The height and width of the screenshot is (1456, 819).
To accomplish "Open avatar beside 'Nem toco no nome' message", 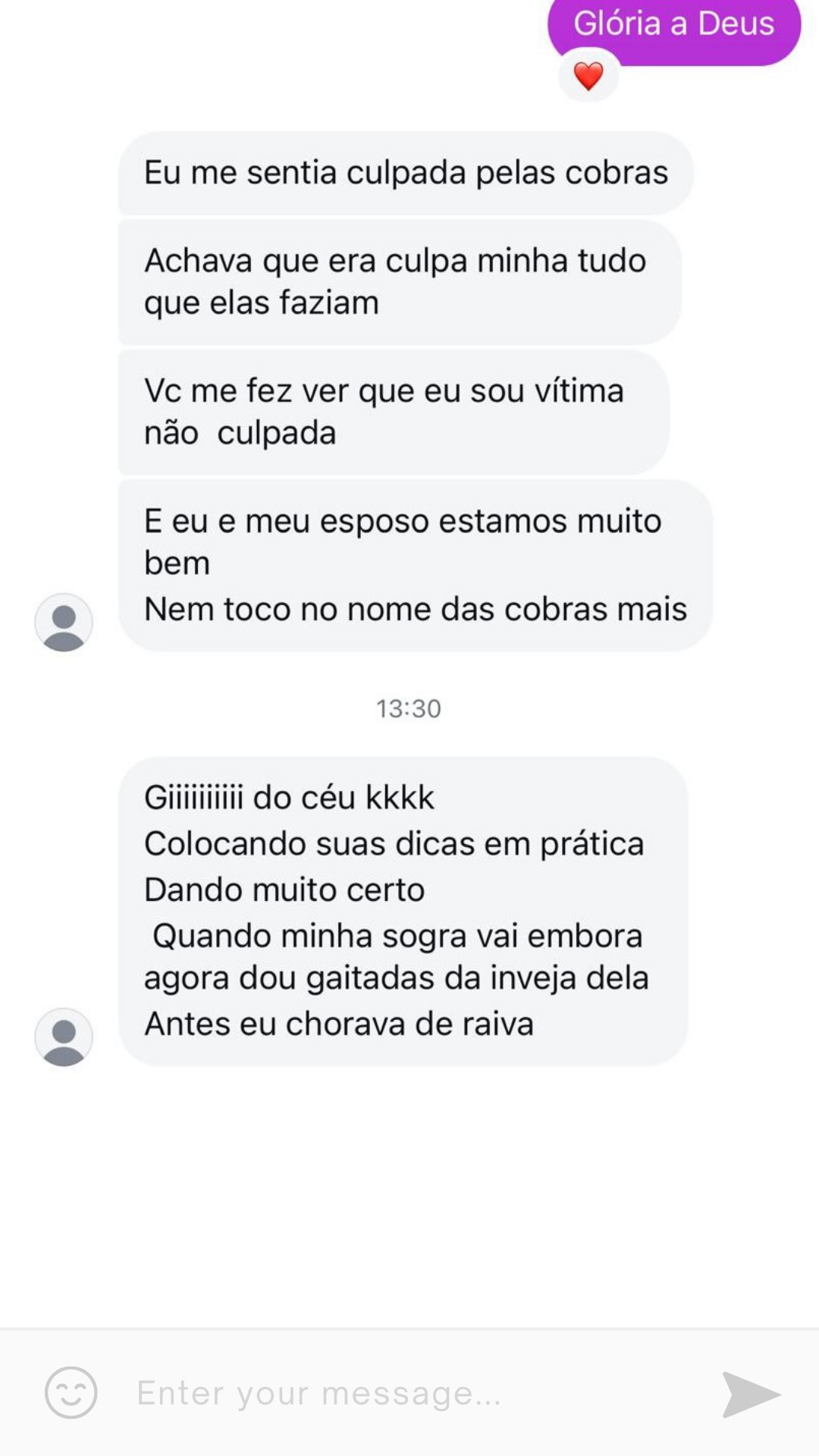I will [64, 623].
